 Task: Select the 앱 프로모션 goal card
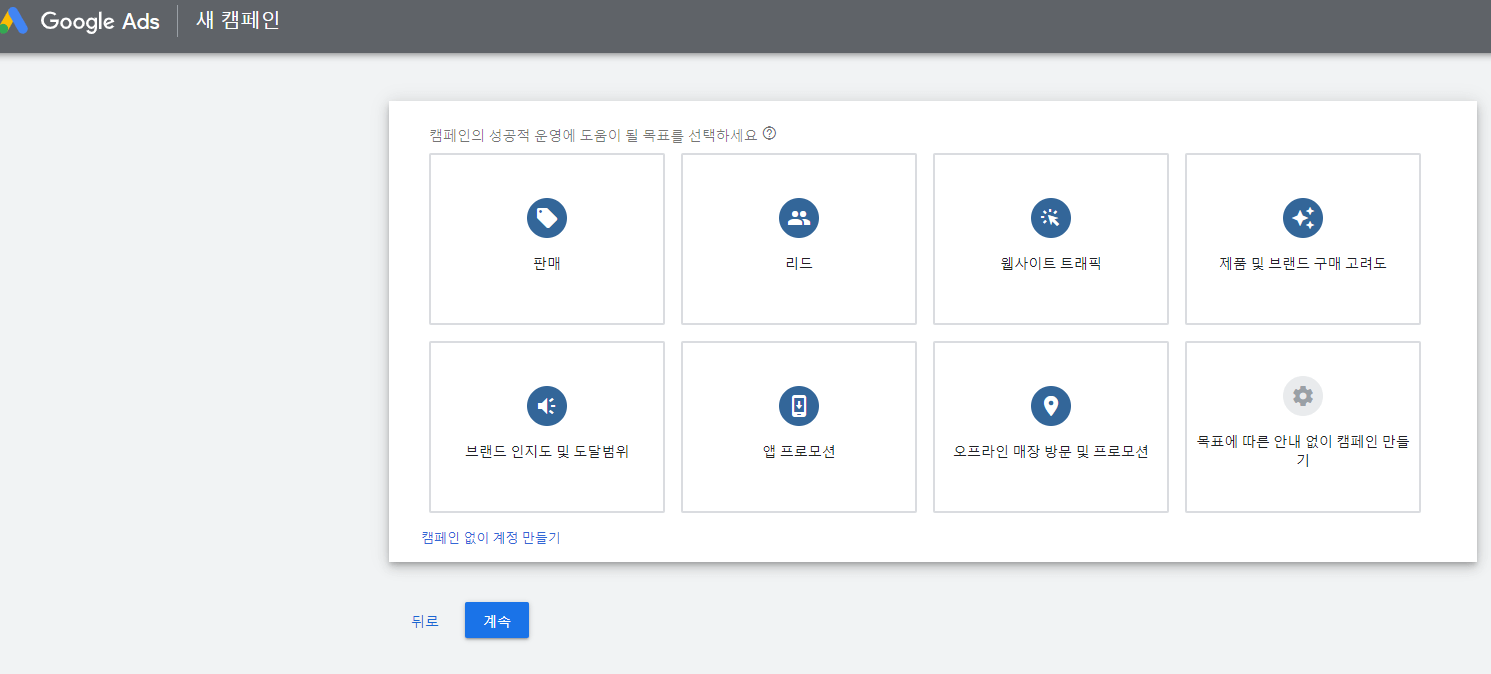click(x=799, y=427)
